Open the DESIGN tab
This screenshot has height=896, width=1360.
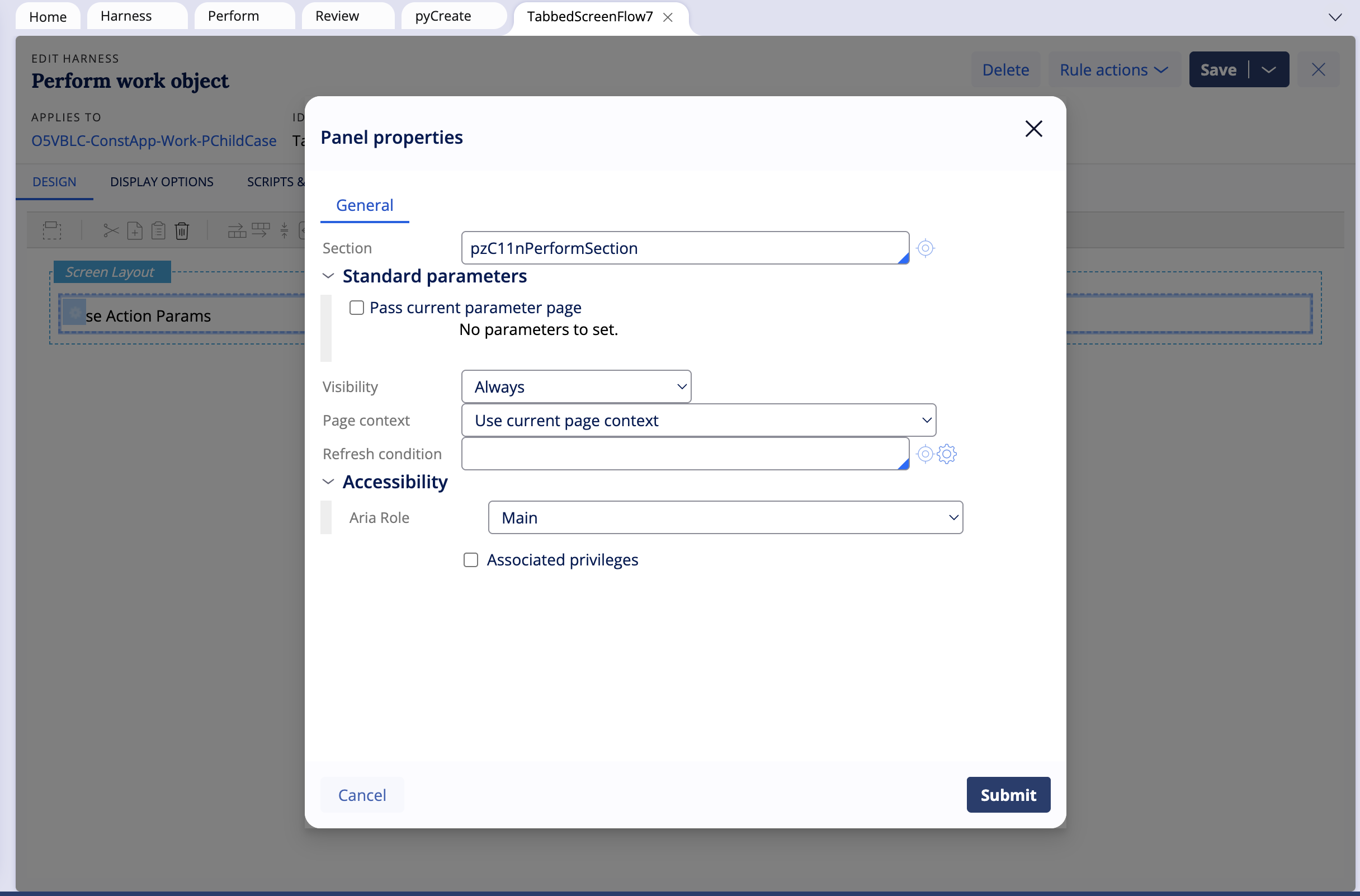(54, 182)
